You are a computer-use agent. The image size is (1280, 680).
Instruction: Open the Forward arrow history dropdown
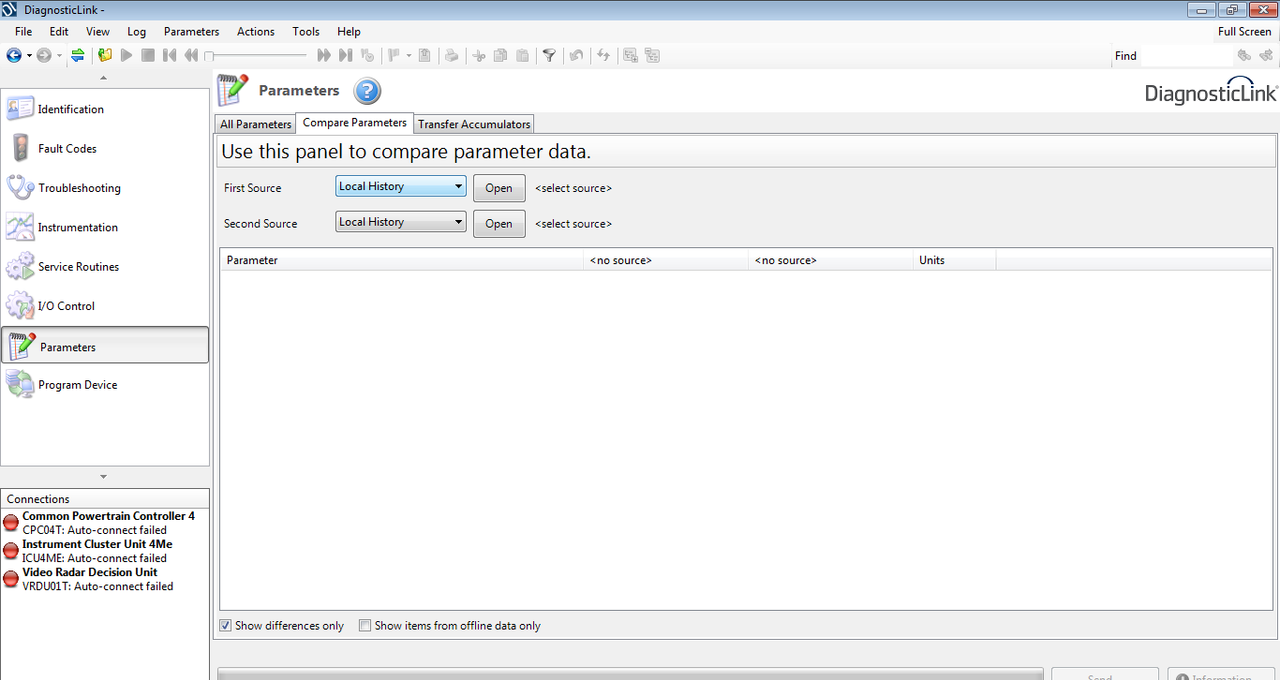click(59, 55)
